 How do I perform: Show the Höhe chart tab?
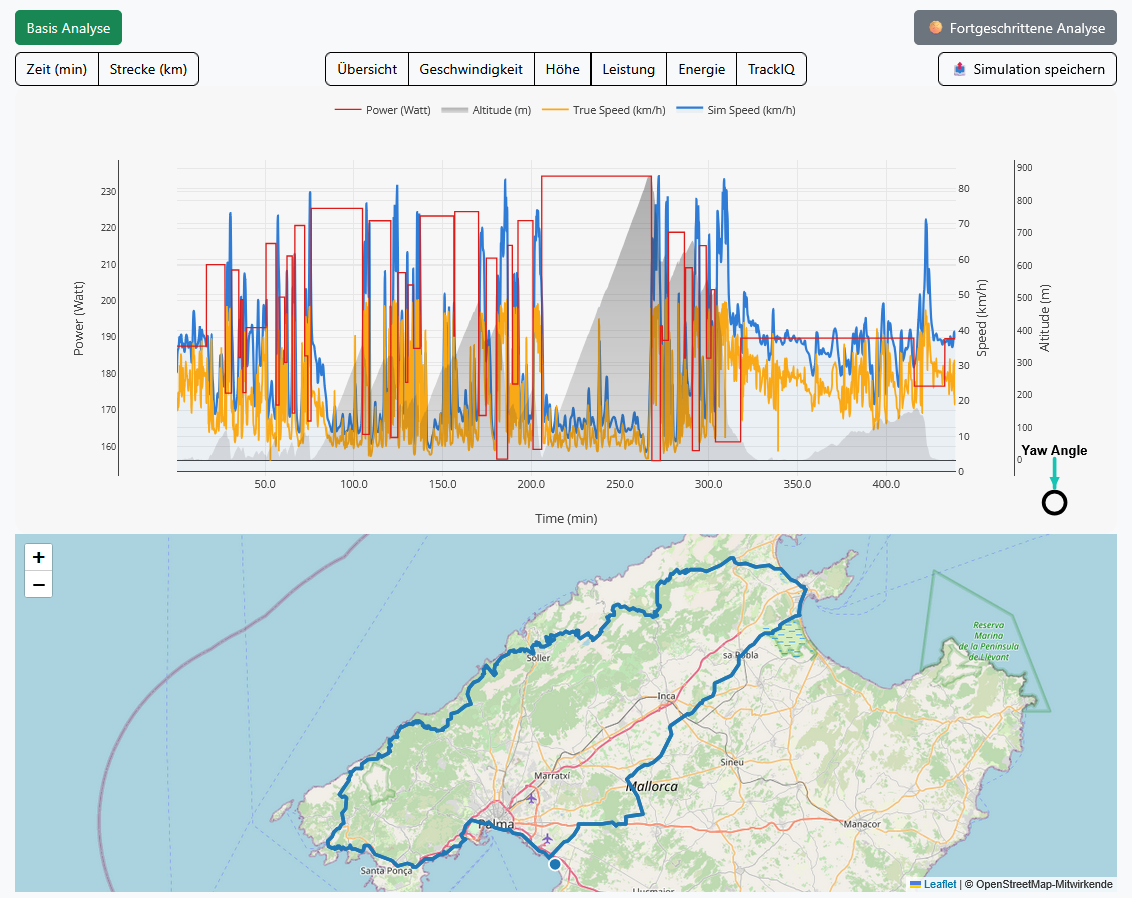pyautogui.click(x=562, y=69)
